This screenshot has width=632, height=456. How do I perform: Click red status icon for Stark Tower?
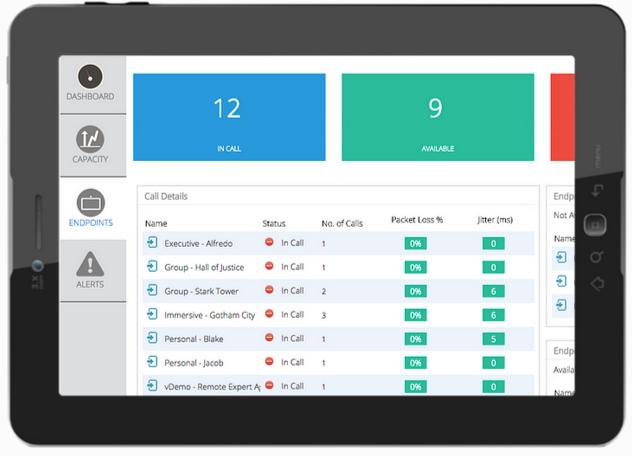[x=269, y=289]
